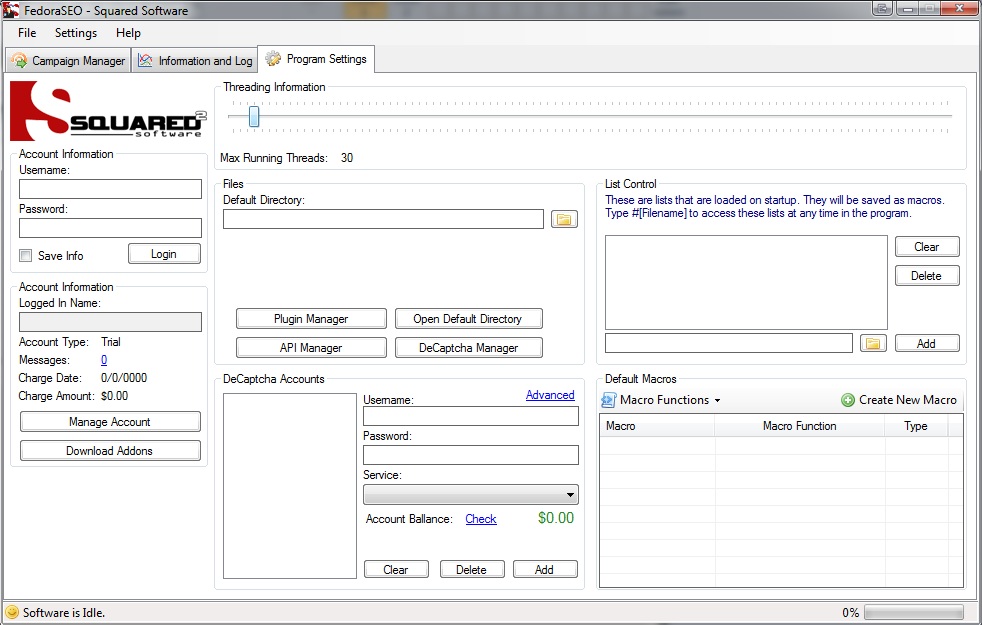The image size is (982, 625).
Task: Click the Squared Software logo
Action: point(108,111)
